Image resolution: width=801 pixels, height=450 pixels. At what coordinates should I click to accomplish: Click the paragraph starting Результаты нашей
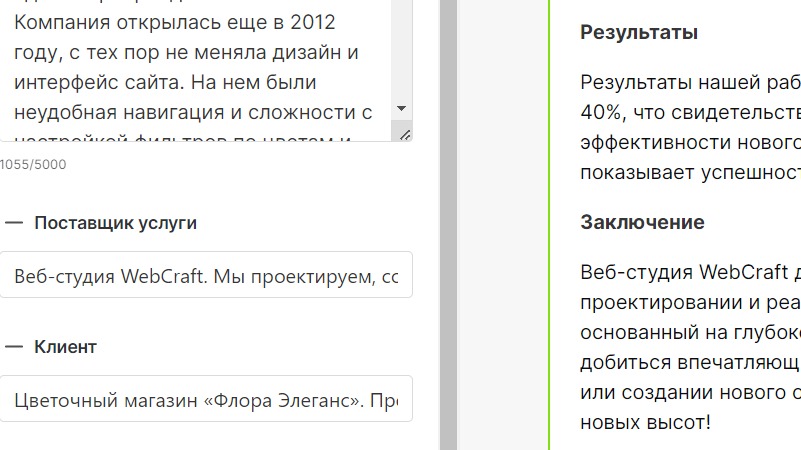[x=691, y=127]
